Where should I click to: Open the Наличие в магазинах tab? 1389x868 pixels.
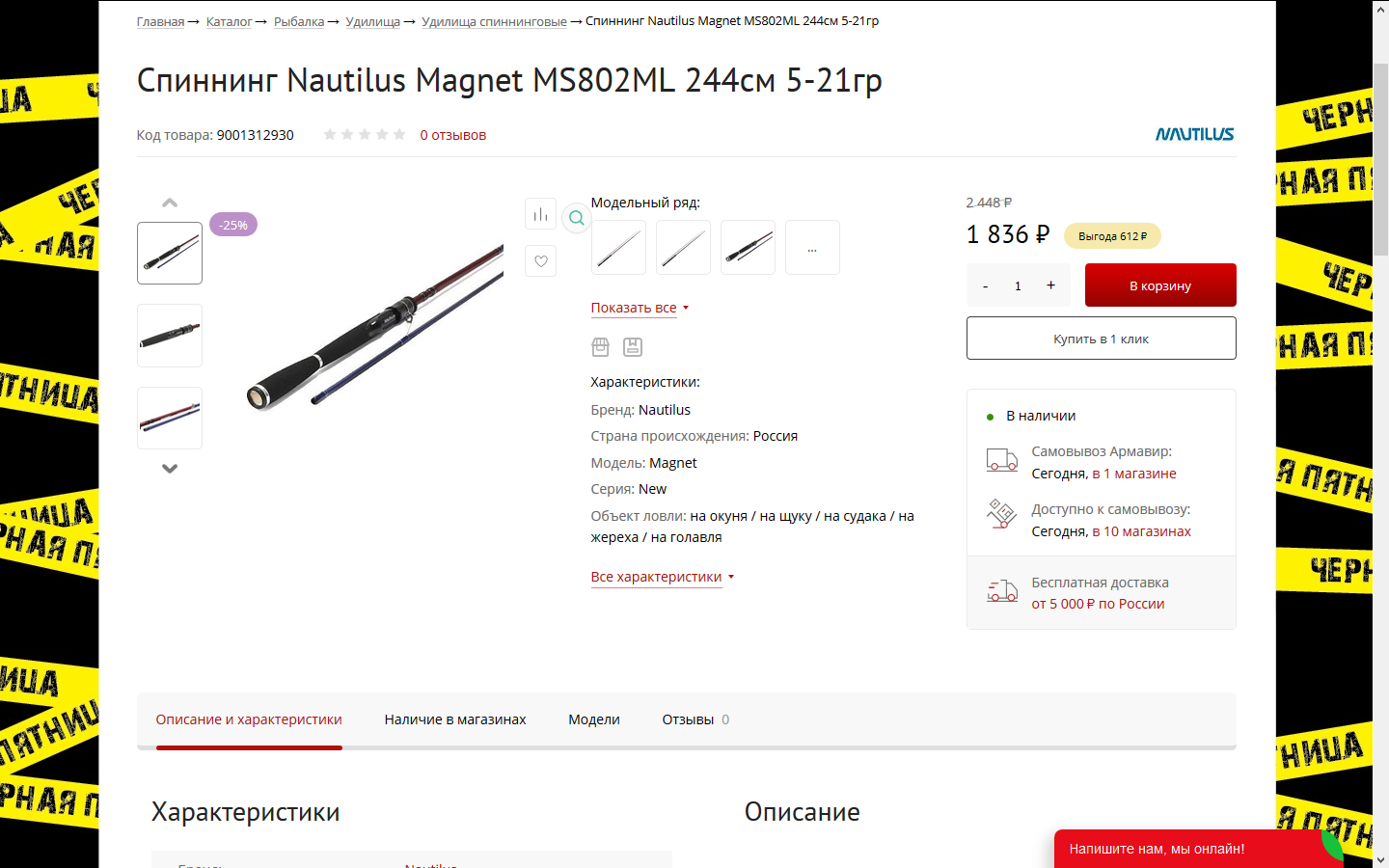pyautogui.click(x=455, y=719)
